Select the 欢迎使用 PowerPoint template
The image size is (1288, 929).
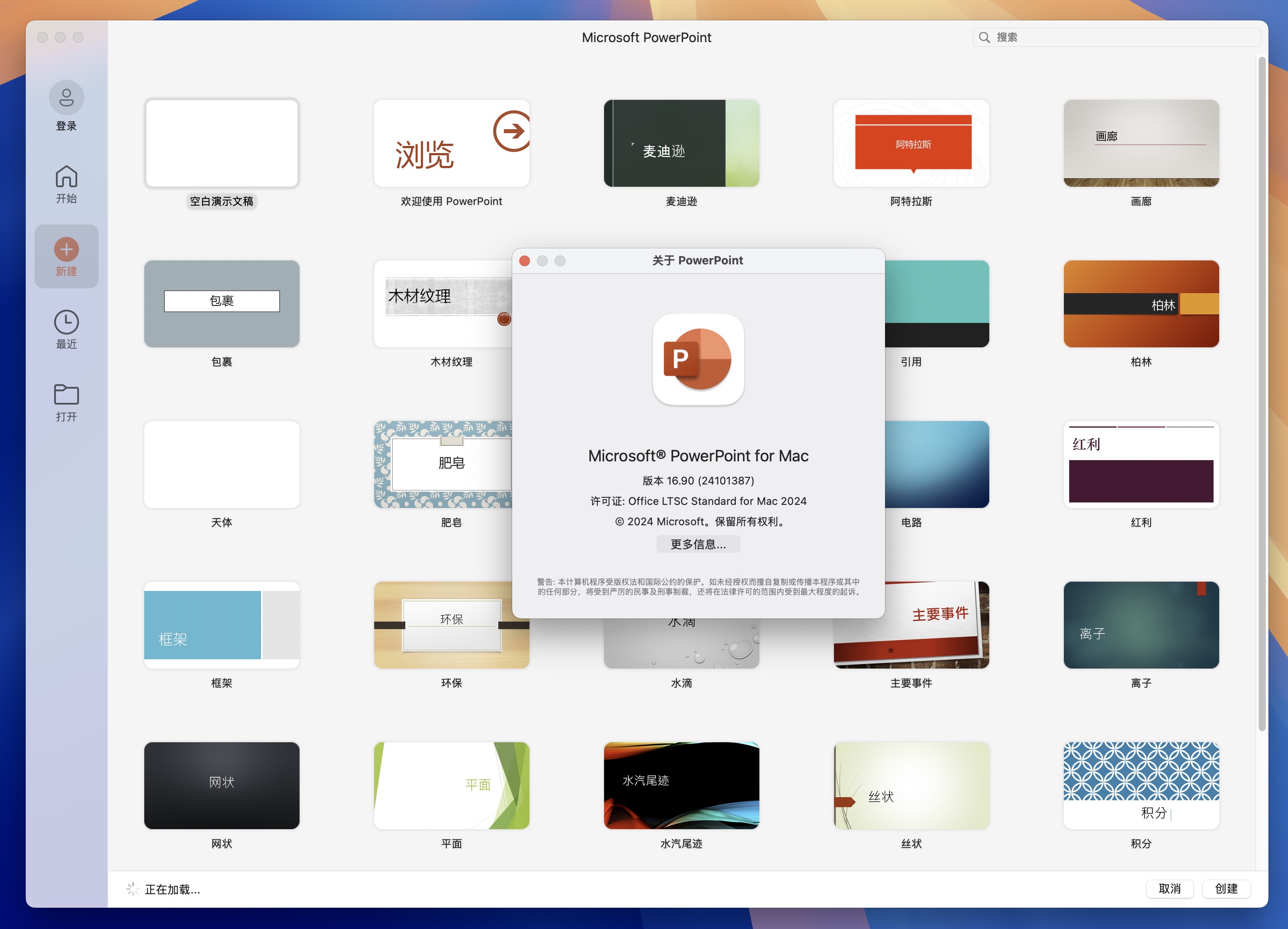(451, 143)
